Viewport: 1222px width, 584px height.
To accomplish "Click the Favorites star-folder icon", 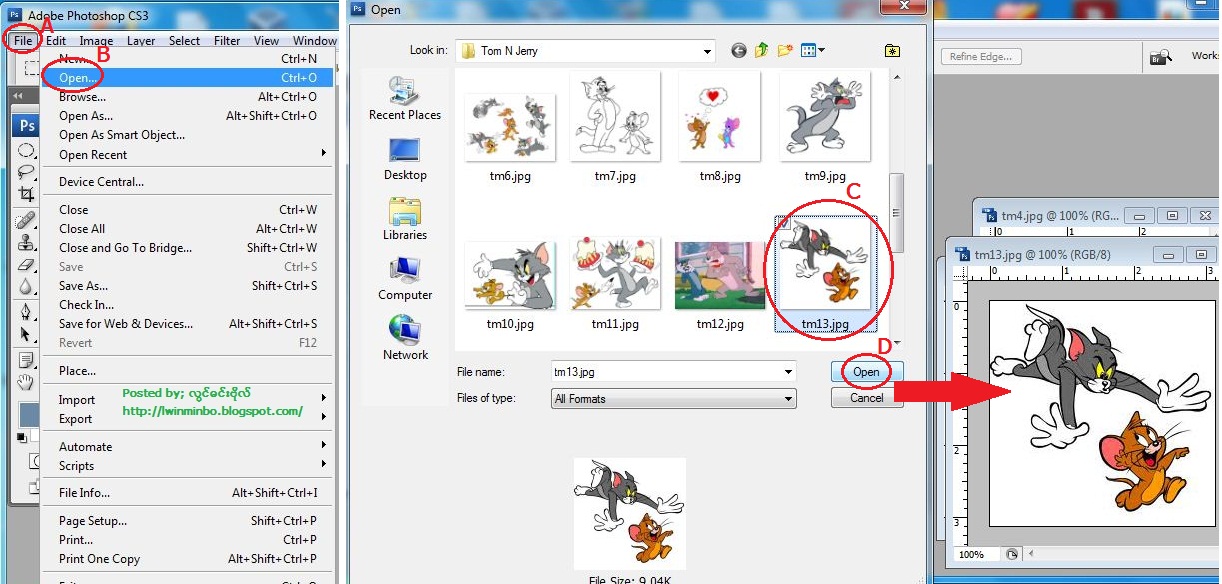I will (x=892, y=50).
